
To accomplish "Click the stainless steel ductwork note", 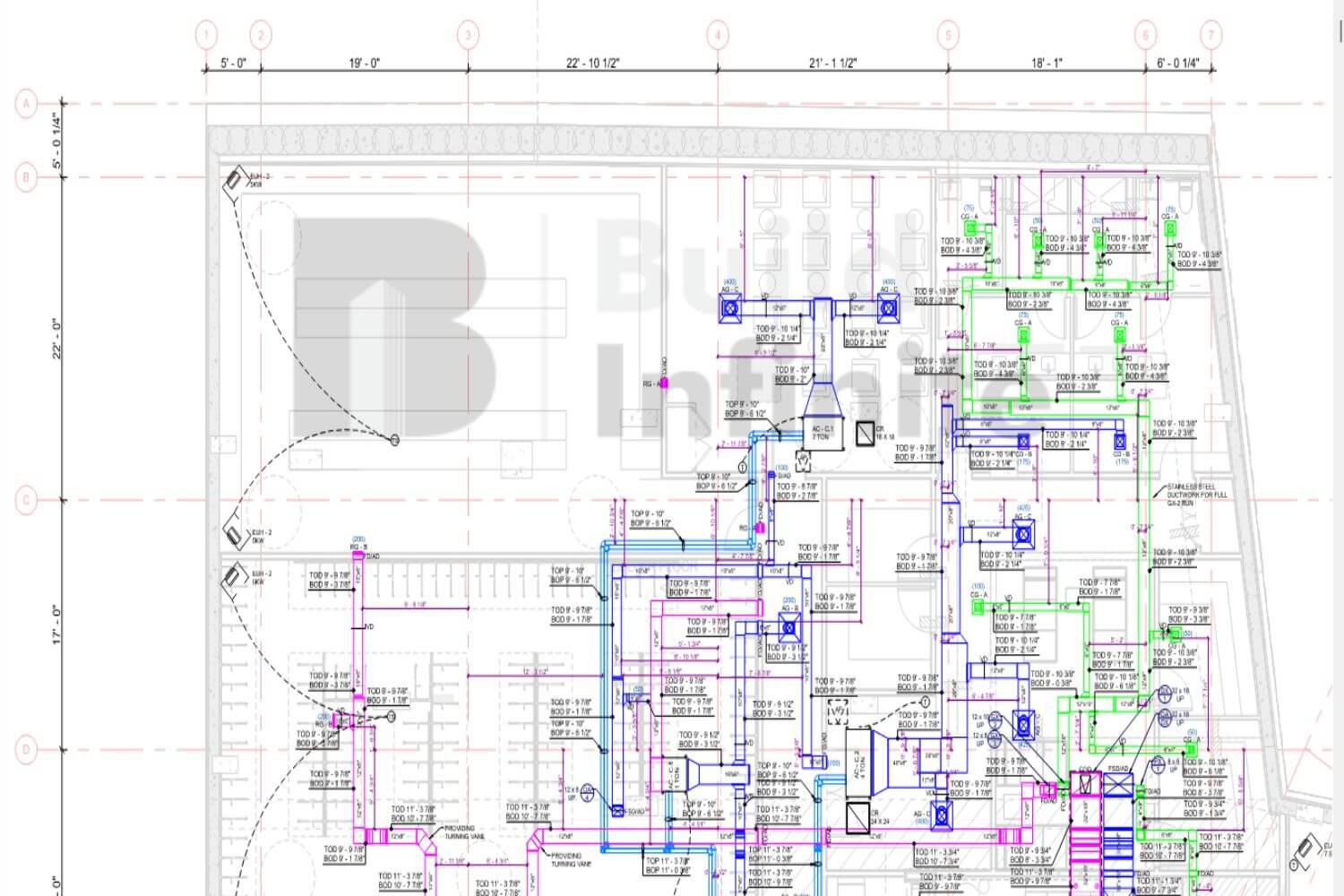I will tap(1196, 495).
